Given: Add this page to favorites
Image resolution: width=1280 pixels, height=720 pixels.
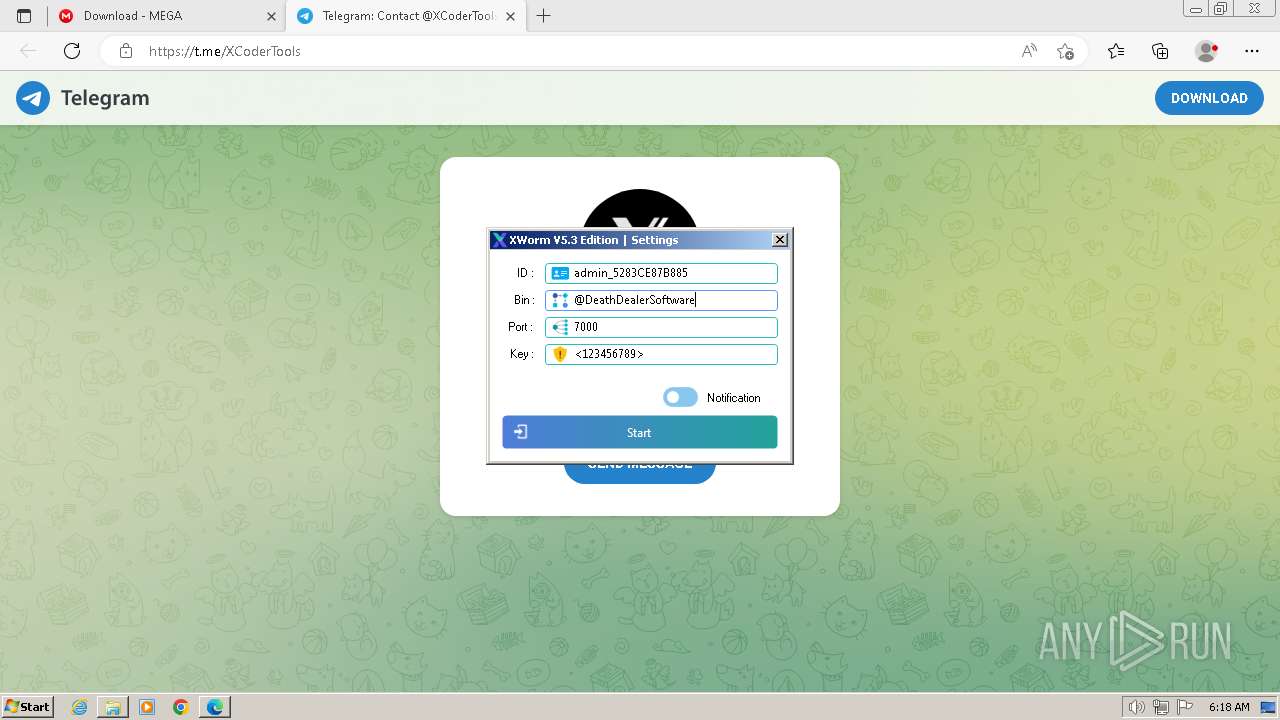Looking at the screenshot, I should tap(1065, 51).
